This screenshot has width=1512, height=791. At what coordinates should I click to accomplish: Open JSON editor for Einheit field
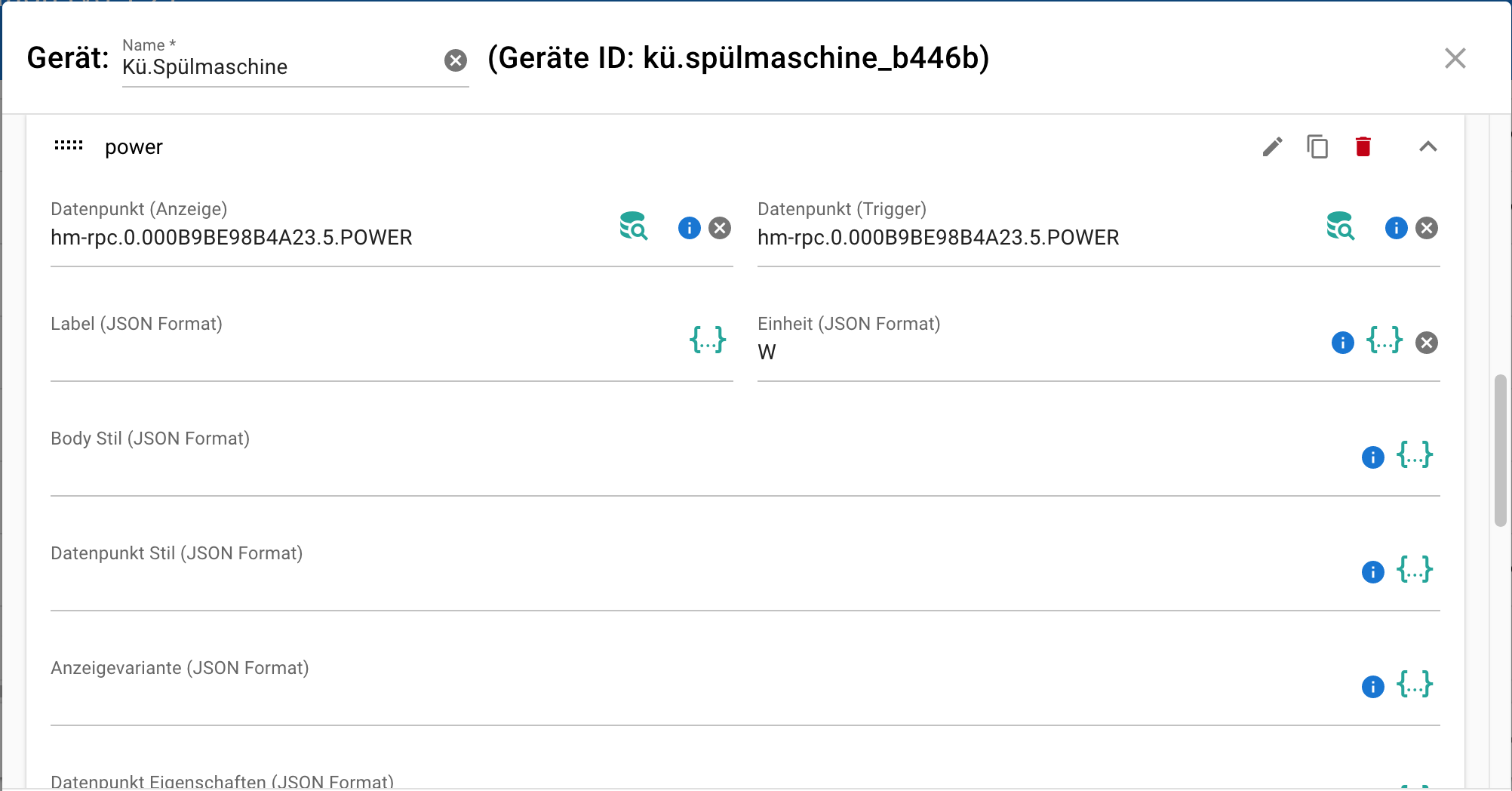1384,340
